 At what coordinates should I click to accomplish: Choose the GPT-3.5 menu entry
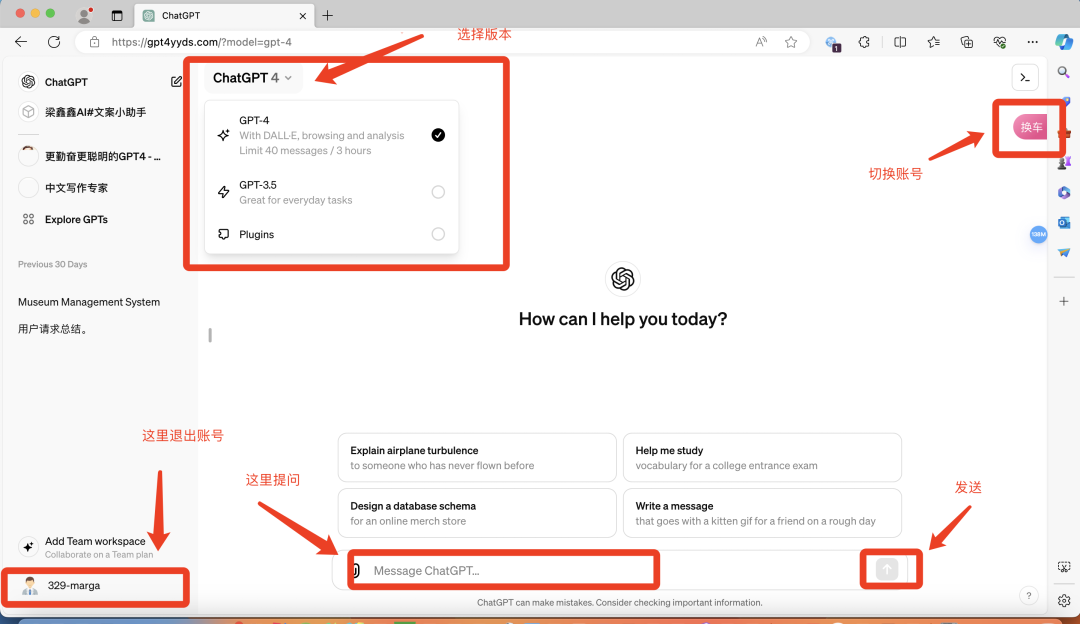tap(331, 192)
